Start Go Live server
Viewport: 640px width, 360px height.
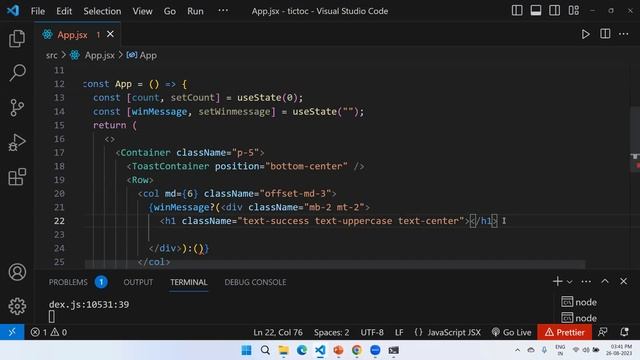[511, 332]
